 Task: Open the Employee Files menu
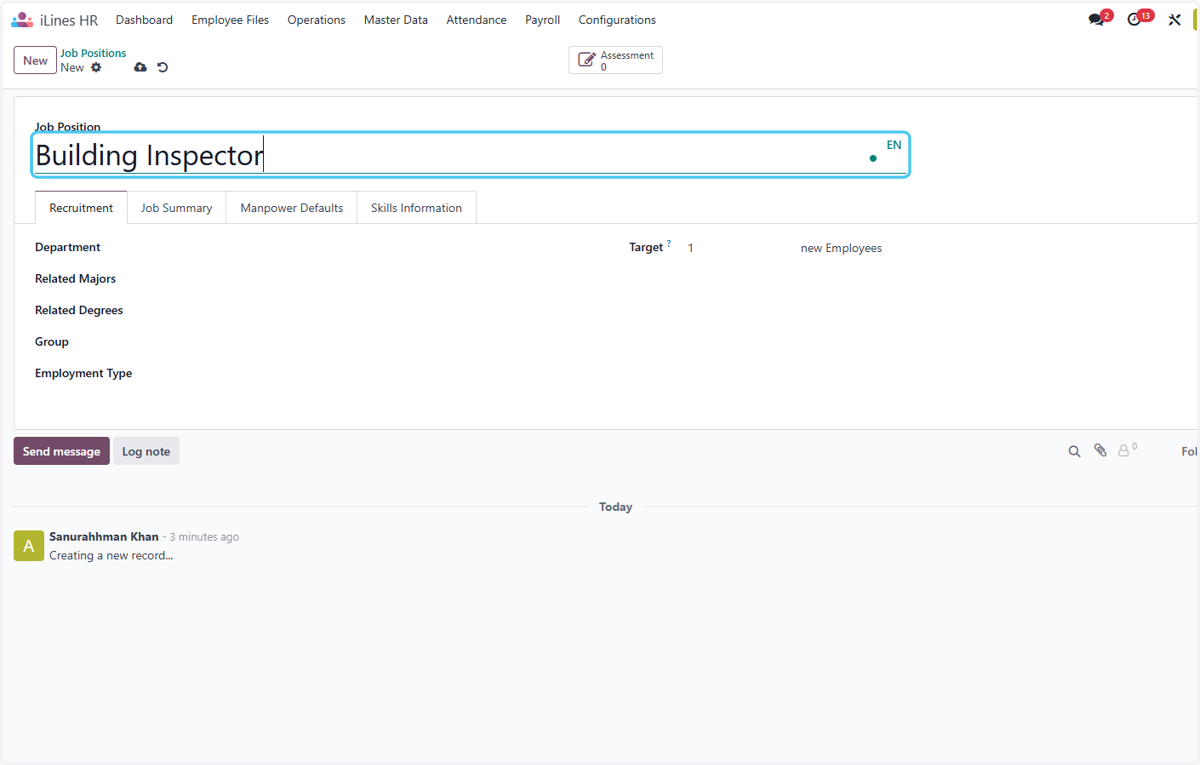[x=230, y=20]
